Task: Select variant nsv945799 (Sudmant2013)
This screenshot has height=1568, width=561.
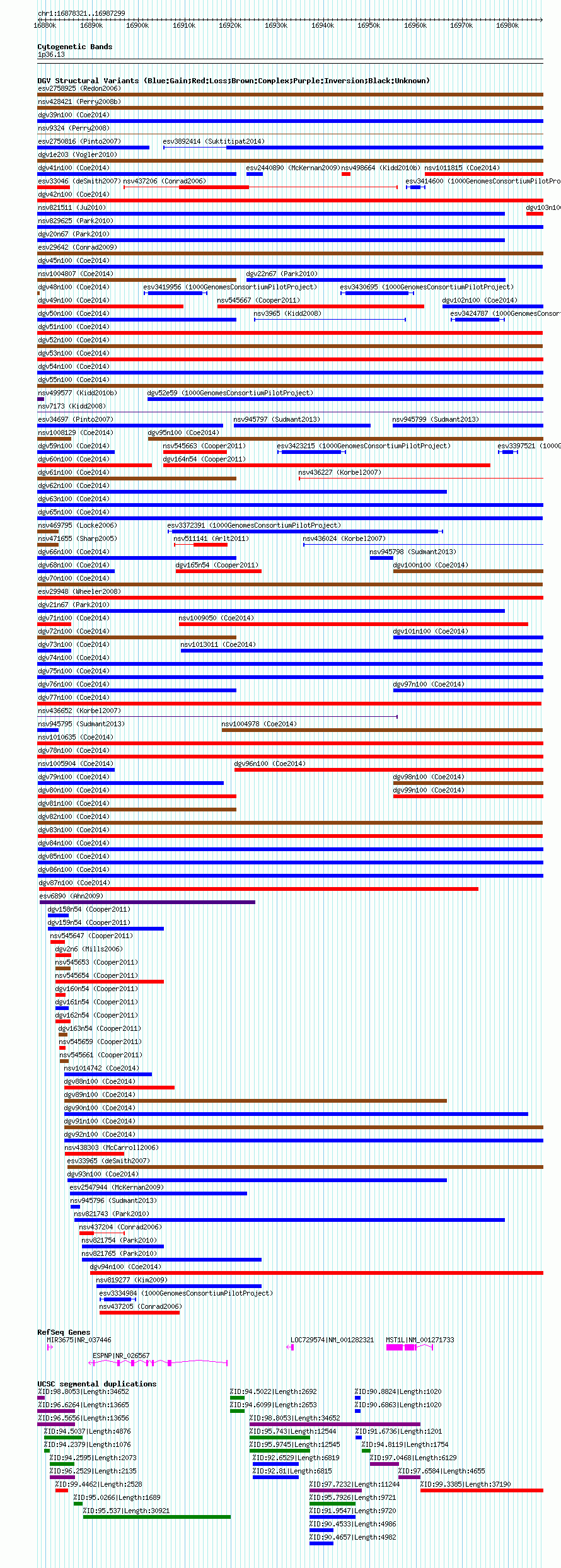Action: coord(436,419)
